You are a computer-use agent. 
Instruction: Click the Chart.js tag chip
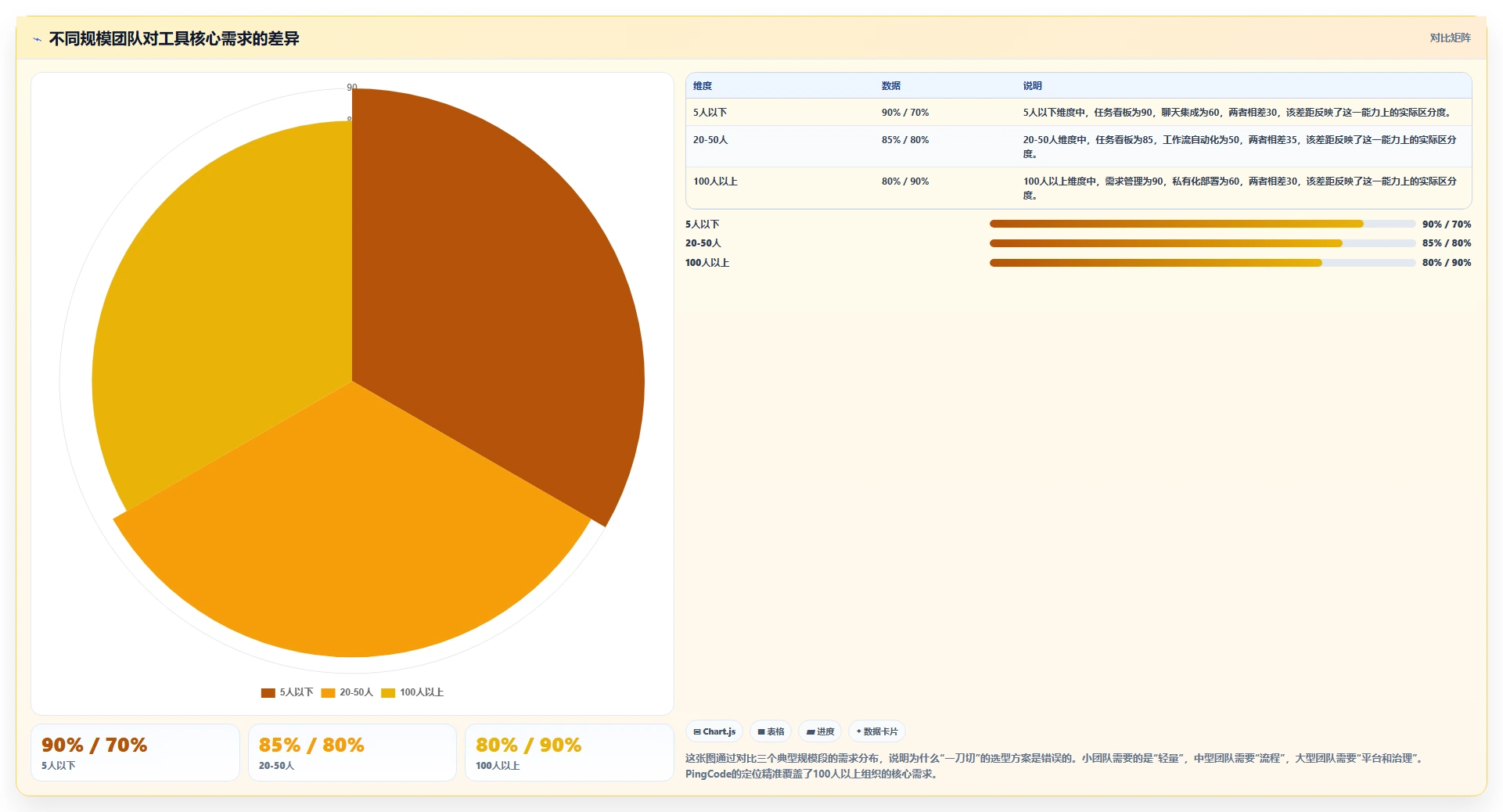714,731
